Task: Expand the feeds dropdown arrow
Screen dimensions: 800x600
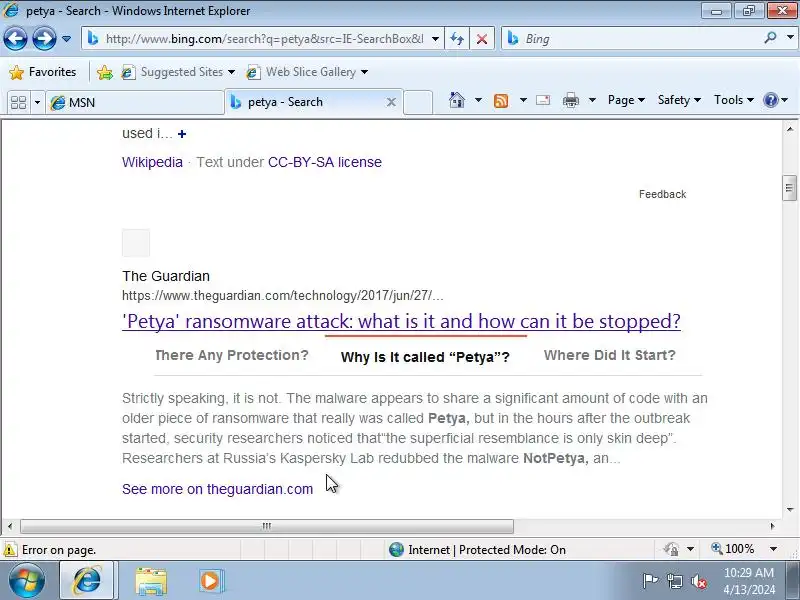Action: click(x=523, y=100)
